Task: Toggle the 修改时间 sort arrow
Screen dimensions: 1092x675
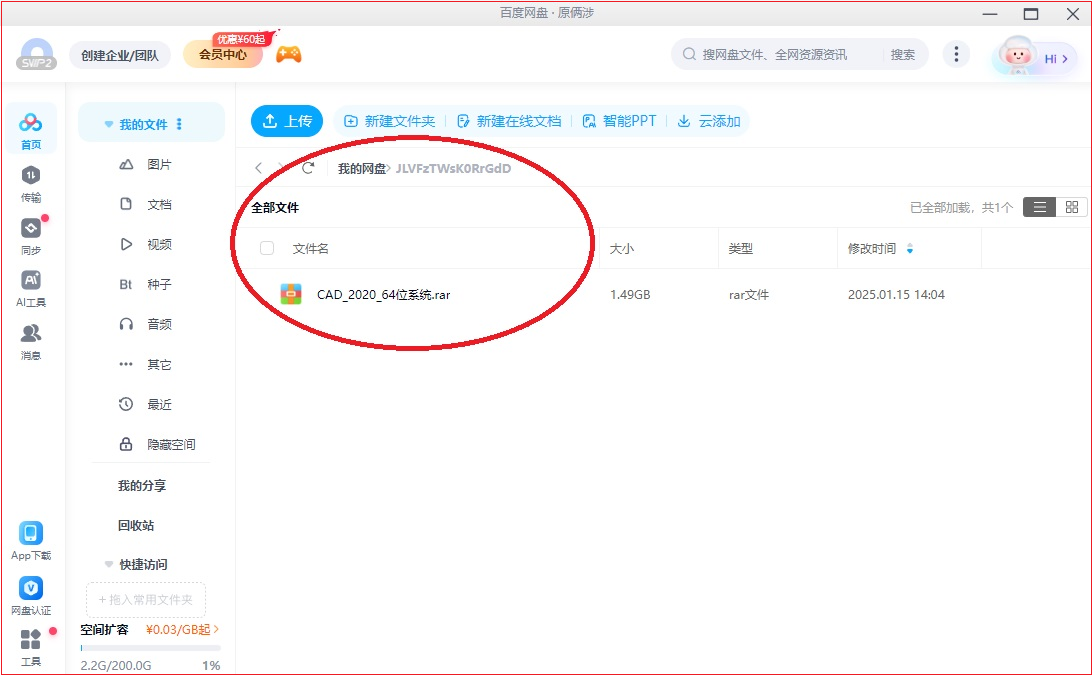Action: [x=910, y=249]
